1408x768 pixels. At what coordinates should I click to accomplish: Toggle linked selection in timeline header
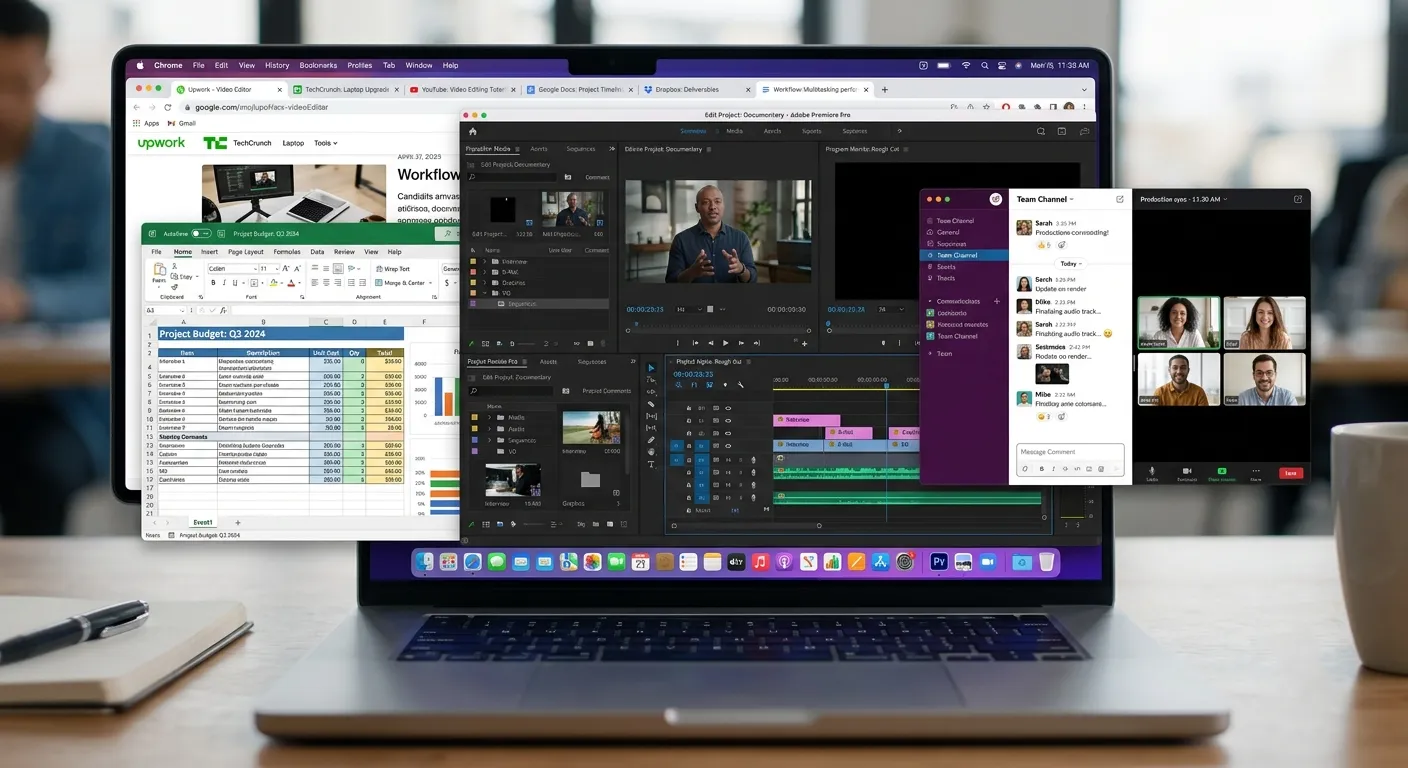click(709, 385)
